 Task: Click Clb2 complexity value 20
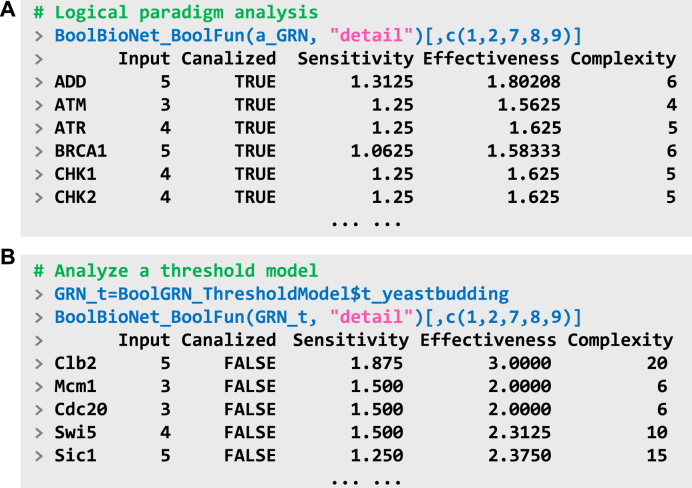(657, 363)
